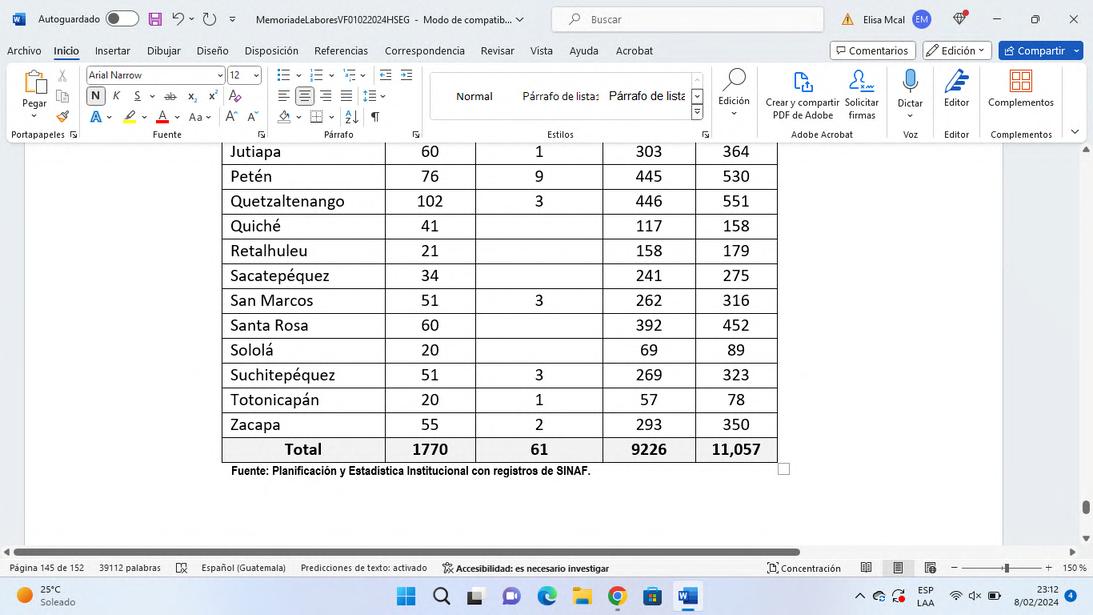Open the Editor proofing tool
This screenshot has width=1093, height=615.
point(956,89)
